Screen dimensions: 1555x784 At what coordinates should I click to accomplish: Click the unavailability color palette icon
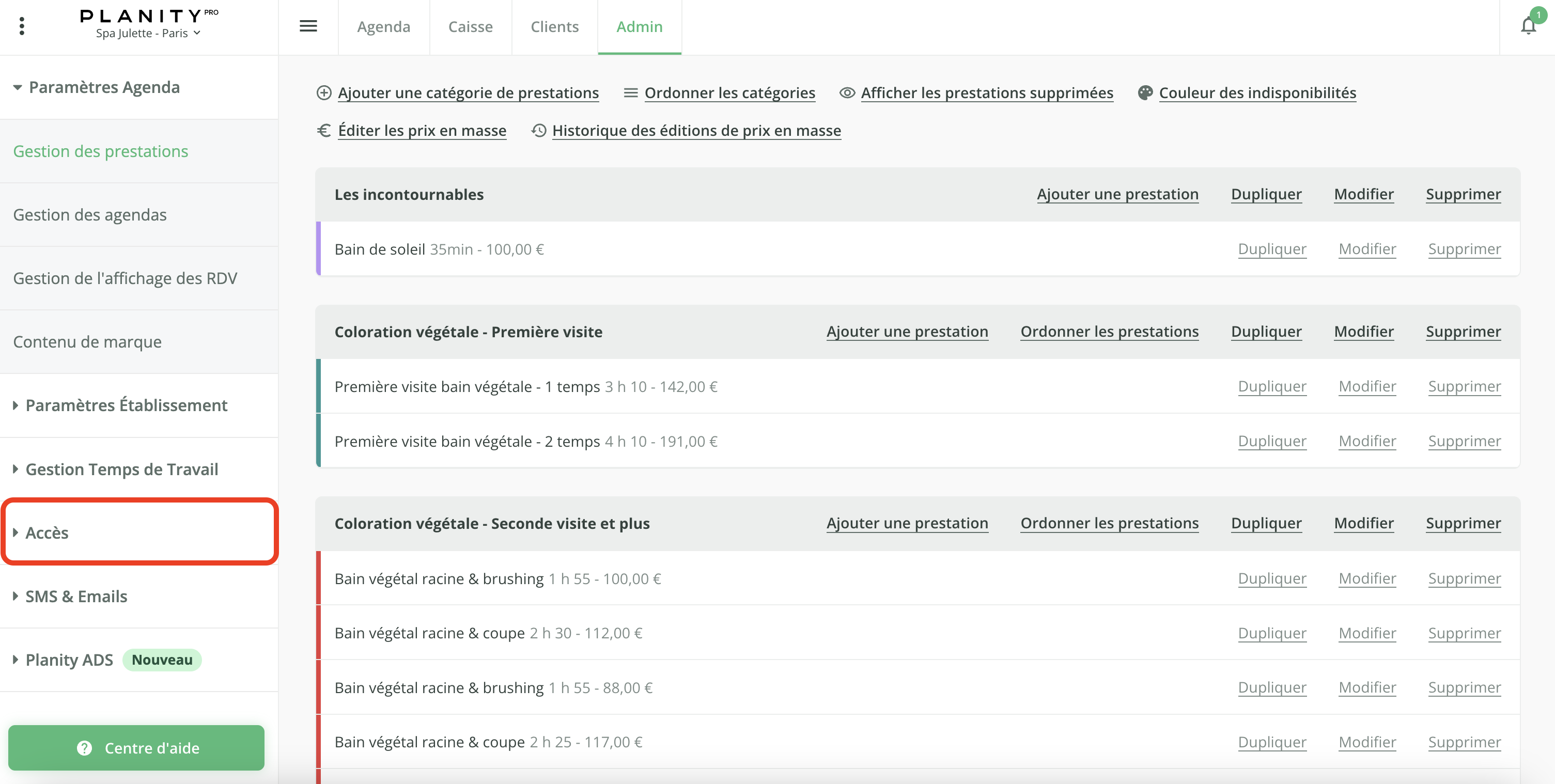(x=1144, y=93)
